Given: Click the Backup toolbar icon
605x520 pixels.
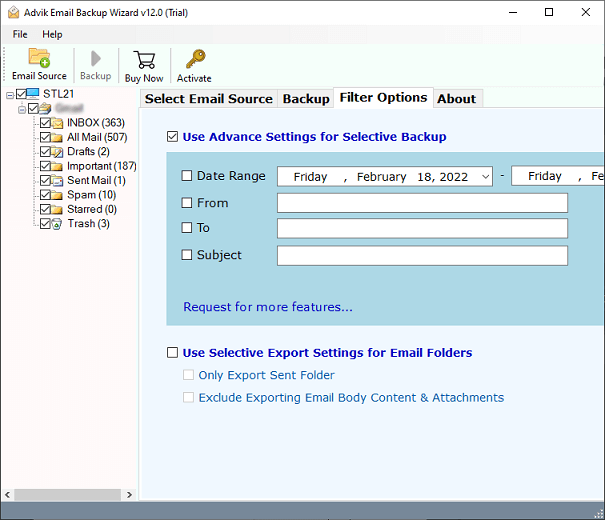Looking at the screenshot, I should pos(95,58).
